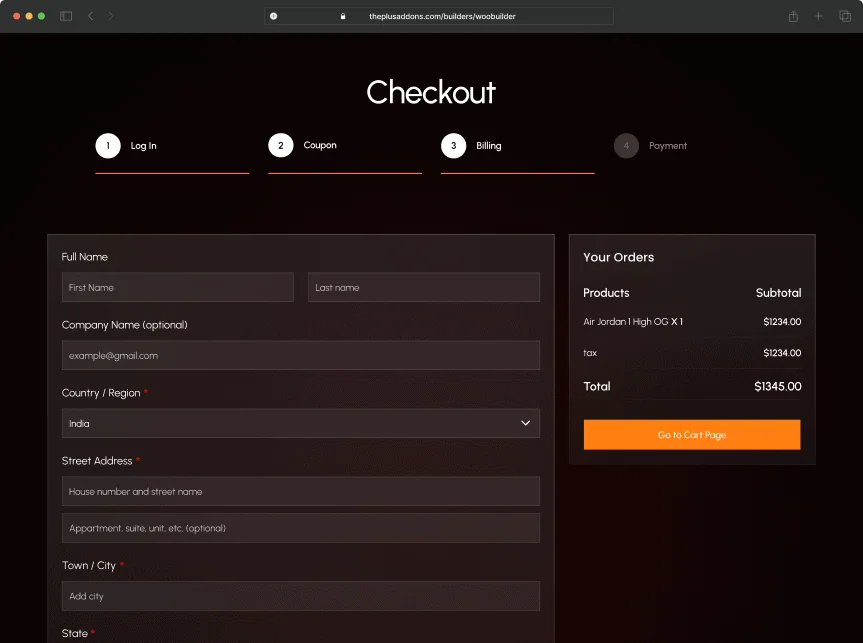The image size is (863, 643).
Task: Open the Country / Region dropdown showing India
Action: pyautogui.click(x=300, y=423)
